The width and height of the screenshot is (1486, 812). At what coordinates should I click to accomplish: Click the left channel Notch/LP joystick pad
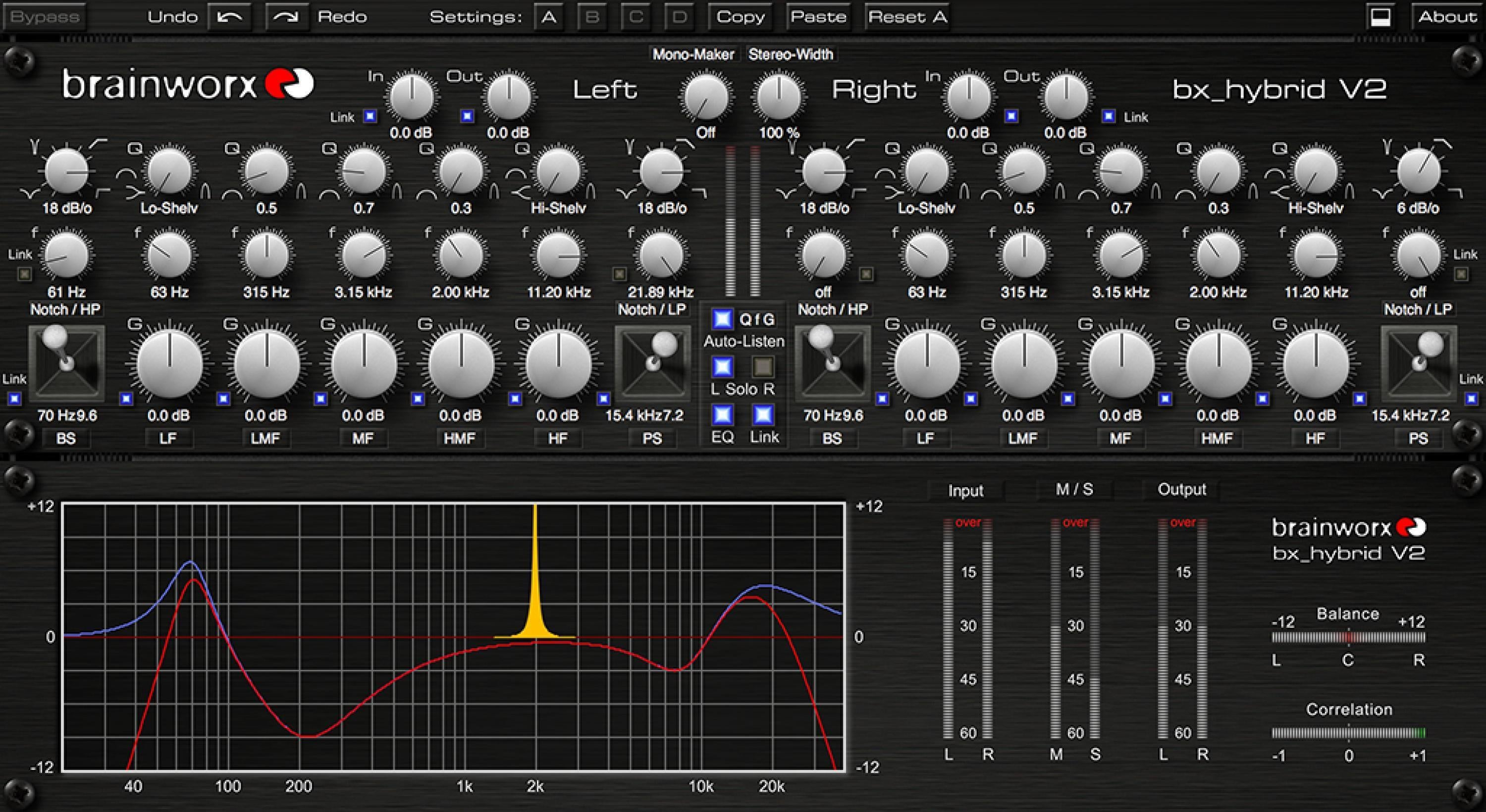(x=652, y=363)
